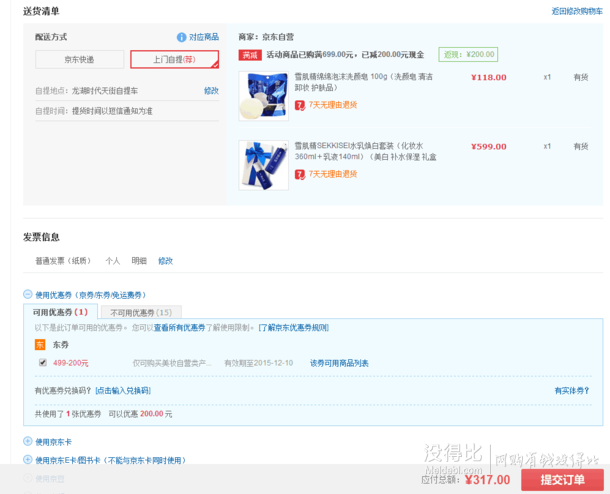
Task: Switch to 不可用优惠券 (15) tab
Action: 141,313
